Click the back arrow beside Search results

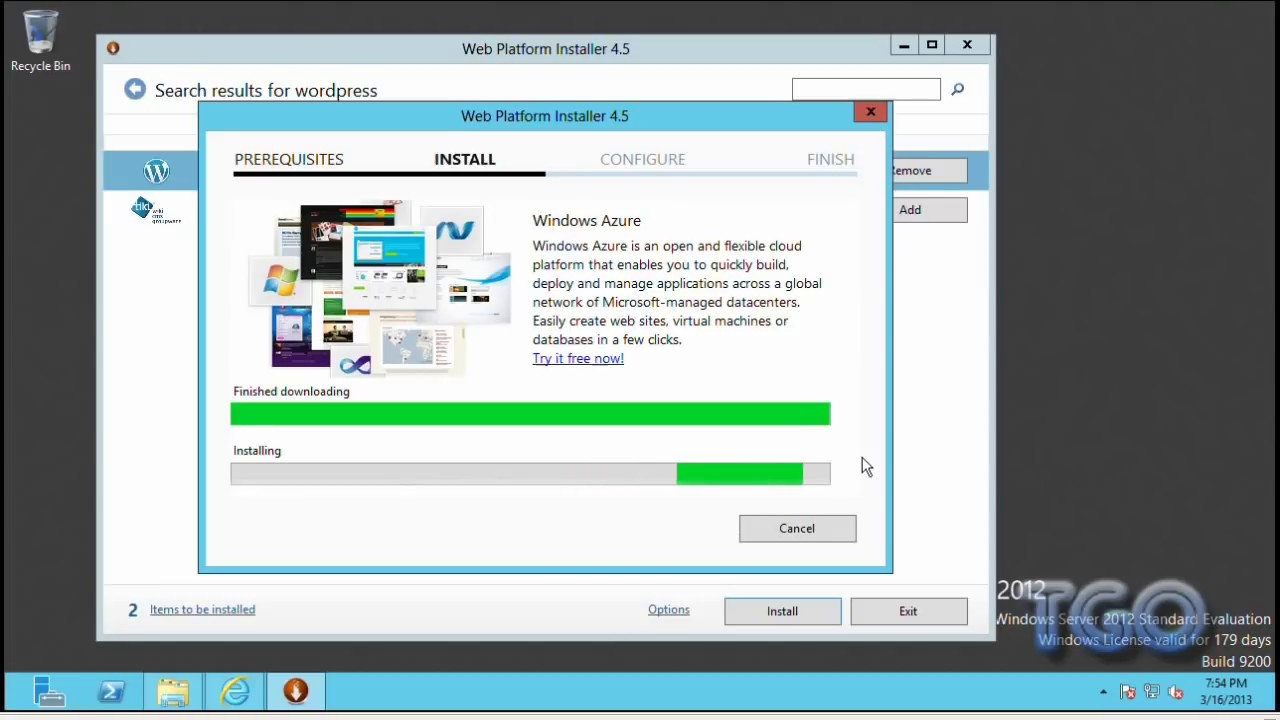[135, 90]
